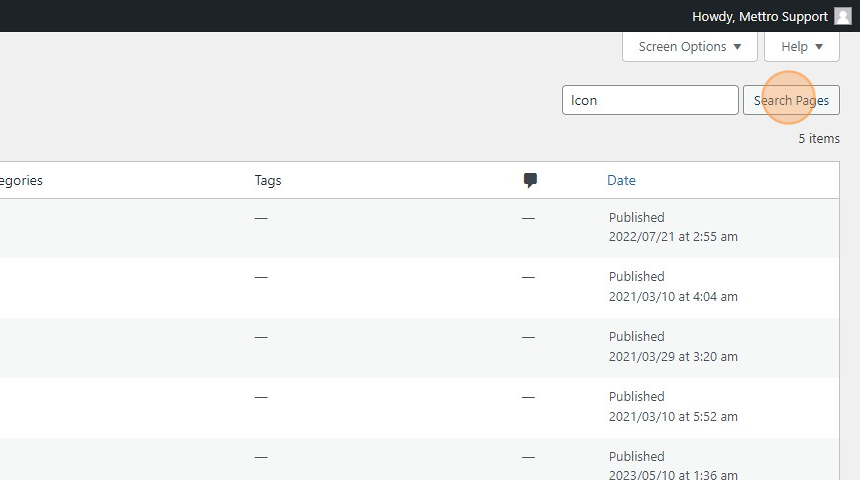The width and height of the screenshot is (860, 480).
Task: Click the user avatar icon in admin bar
Action: point(842,16)
